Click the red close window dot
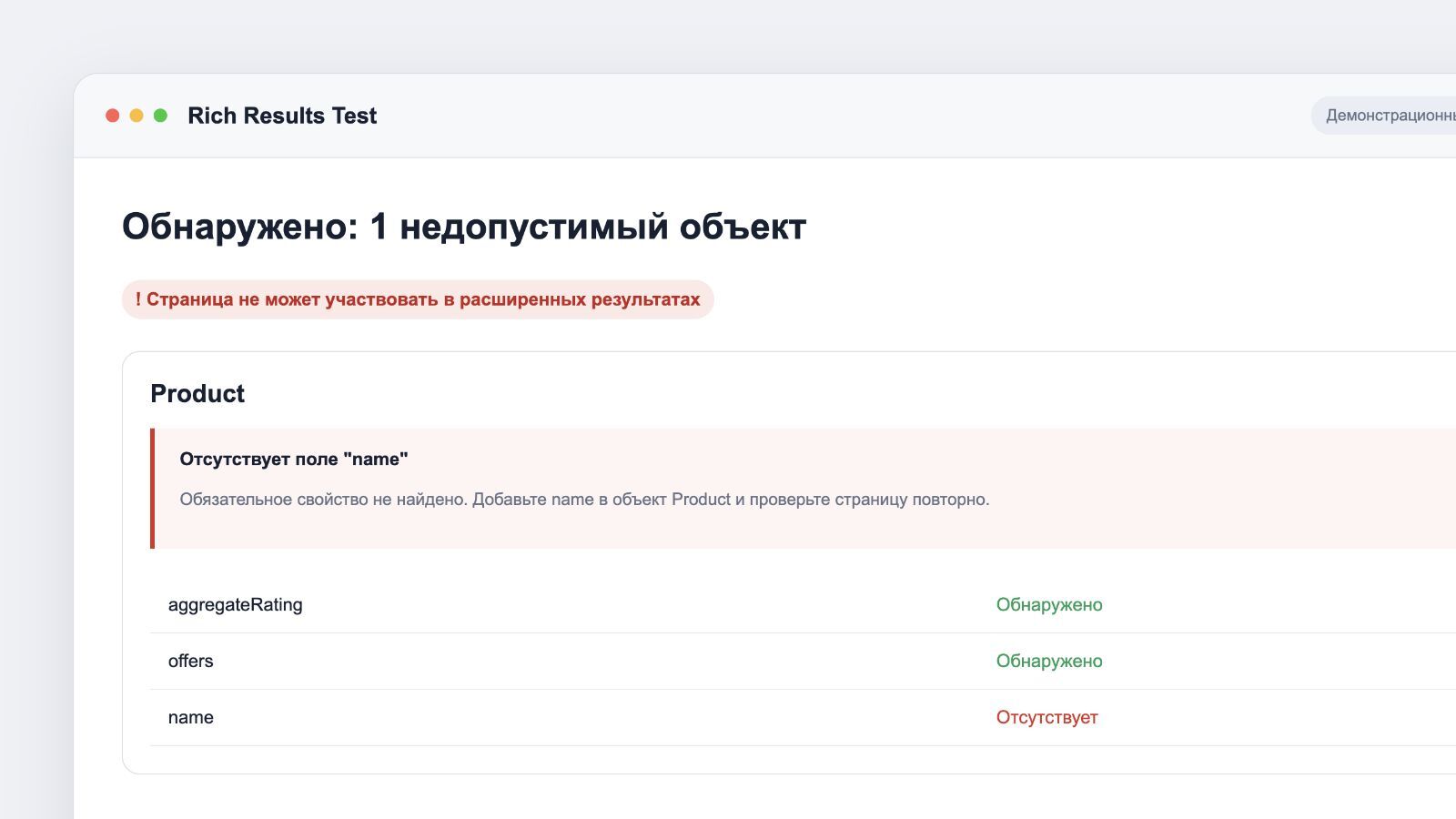 (x=113, y=116)
